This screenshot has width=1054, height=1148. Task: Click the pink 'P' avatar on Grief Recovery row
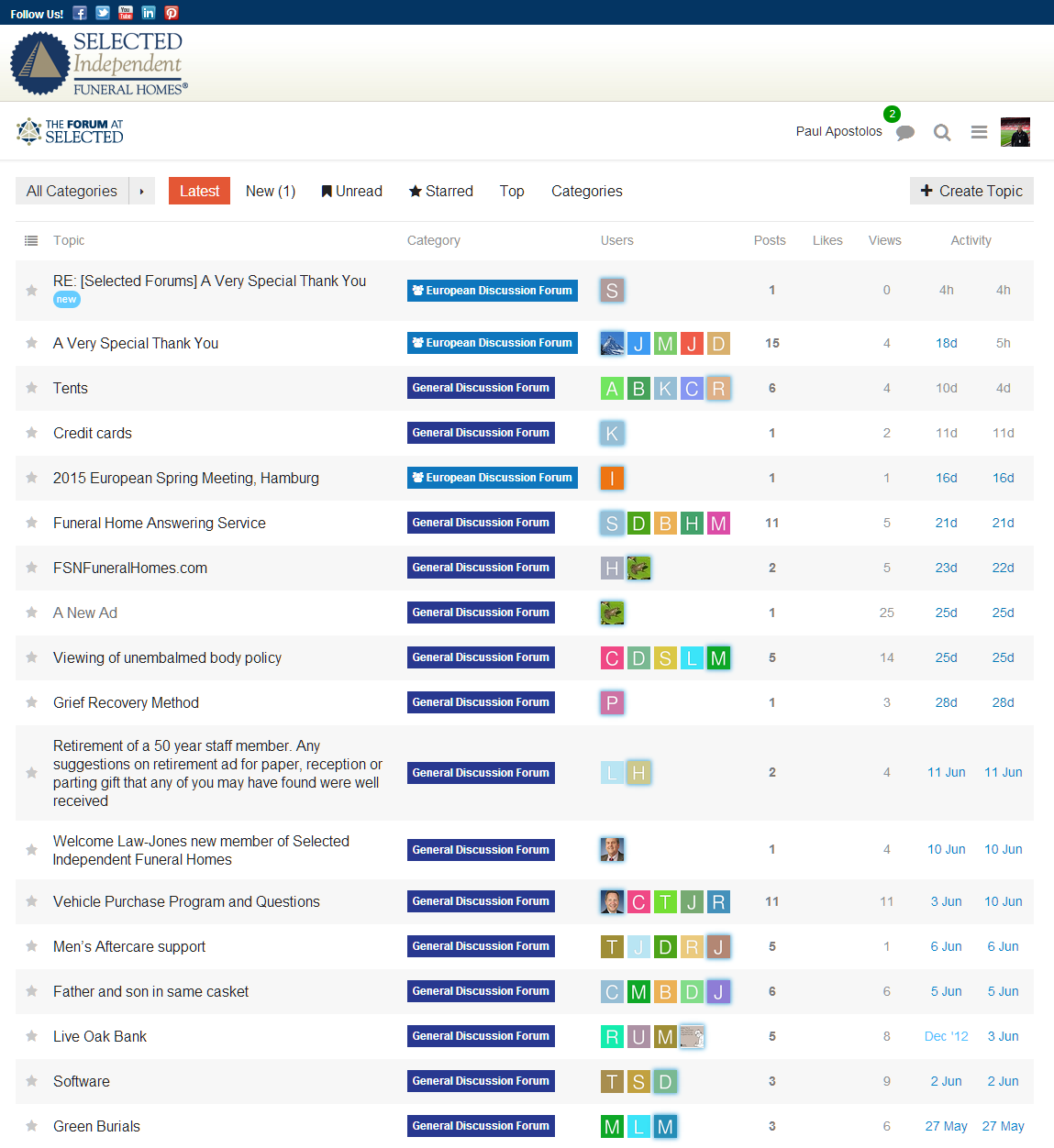(612, 702)
